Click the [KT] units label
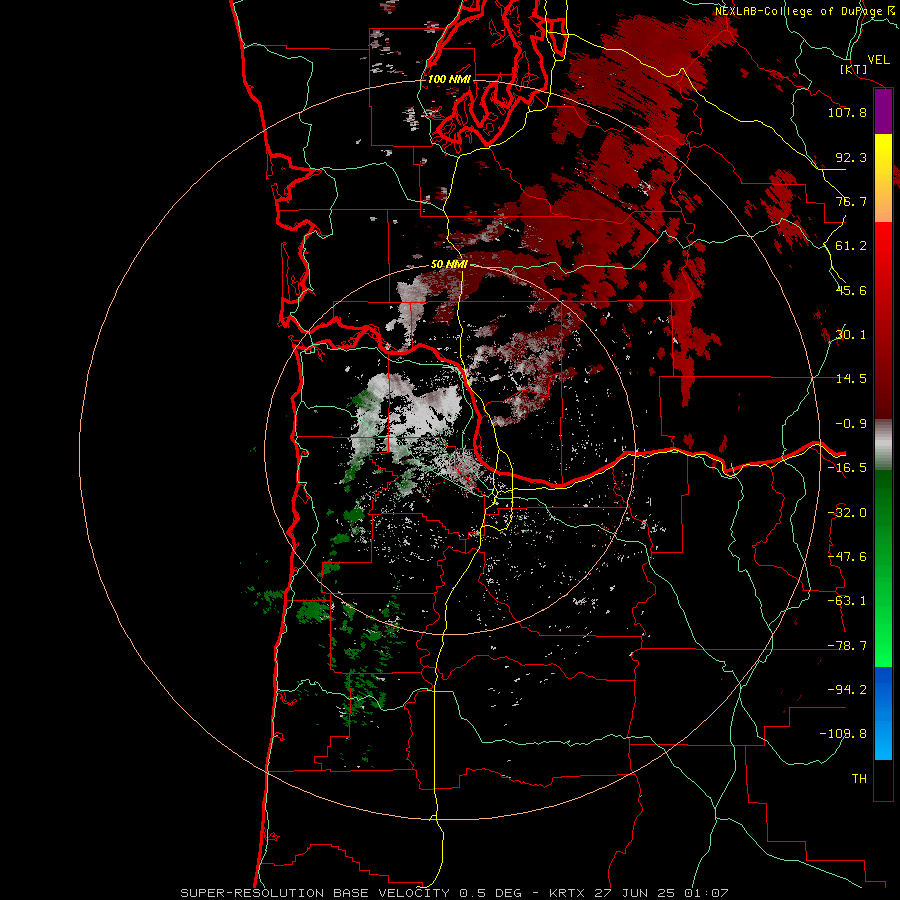The image size is (900, 900). (x=854, y=69)
